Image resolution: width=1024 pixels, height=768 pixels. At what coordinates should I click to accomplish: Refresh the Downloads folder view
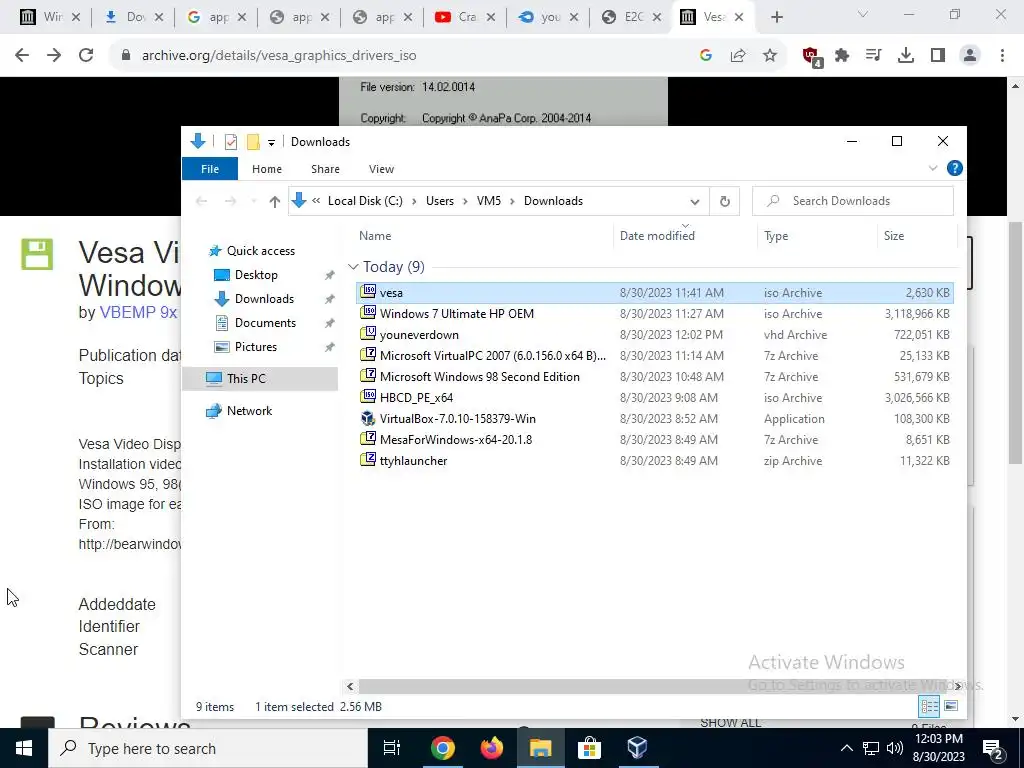tap(724, 201)
